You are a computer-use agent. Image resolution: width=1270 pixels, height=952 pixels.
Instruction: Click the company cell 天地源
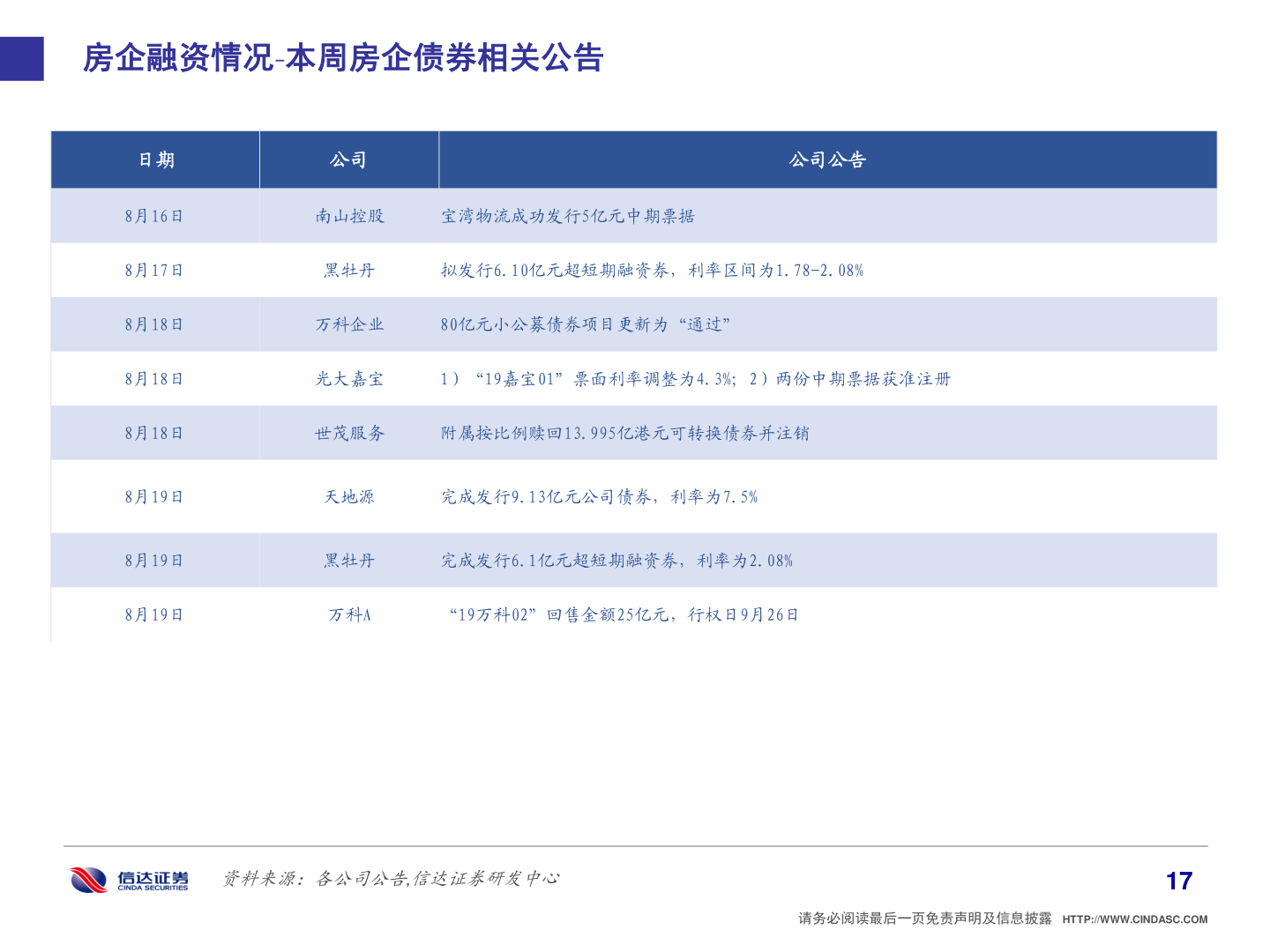(x=350, y=497)
